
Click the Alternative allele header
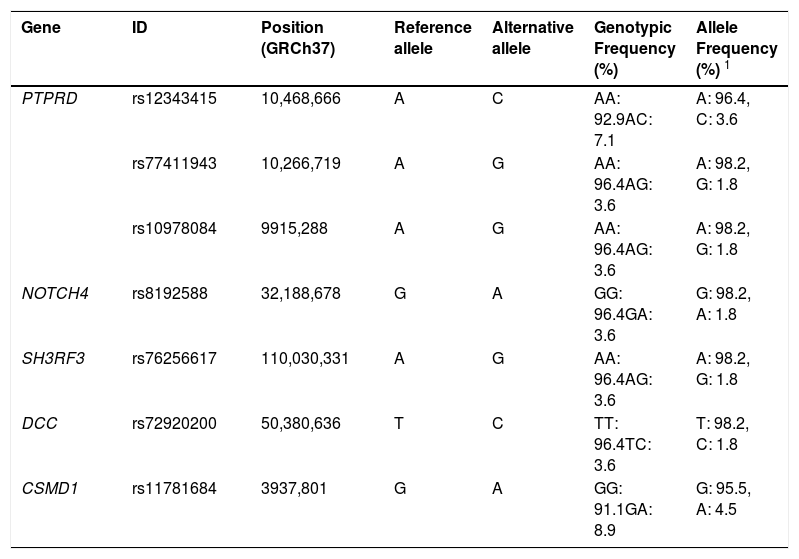pos(532,38)
